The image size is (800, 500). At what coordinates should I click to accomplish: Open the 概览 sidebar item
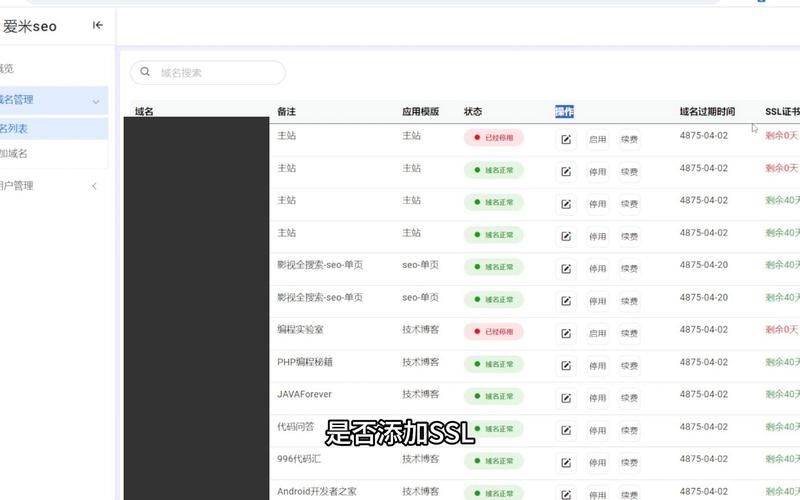pyautogui.click(x=7, y=68)
